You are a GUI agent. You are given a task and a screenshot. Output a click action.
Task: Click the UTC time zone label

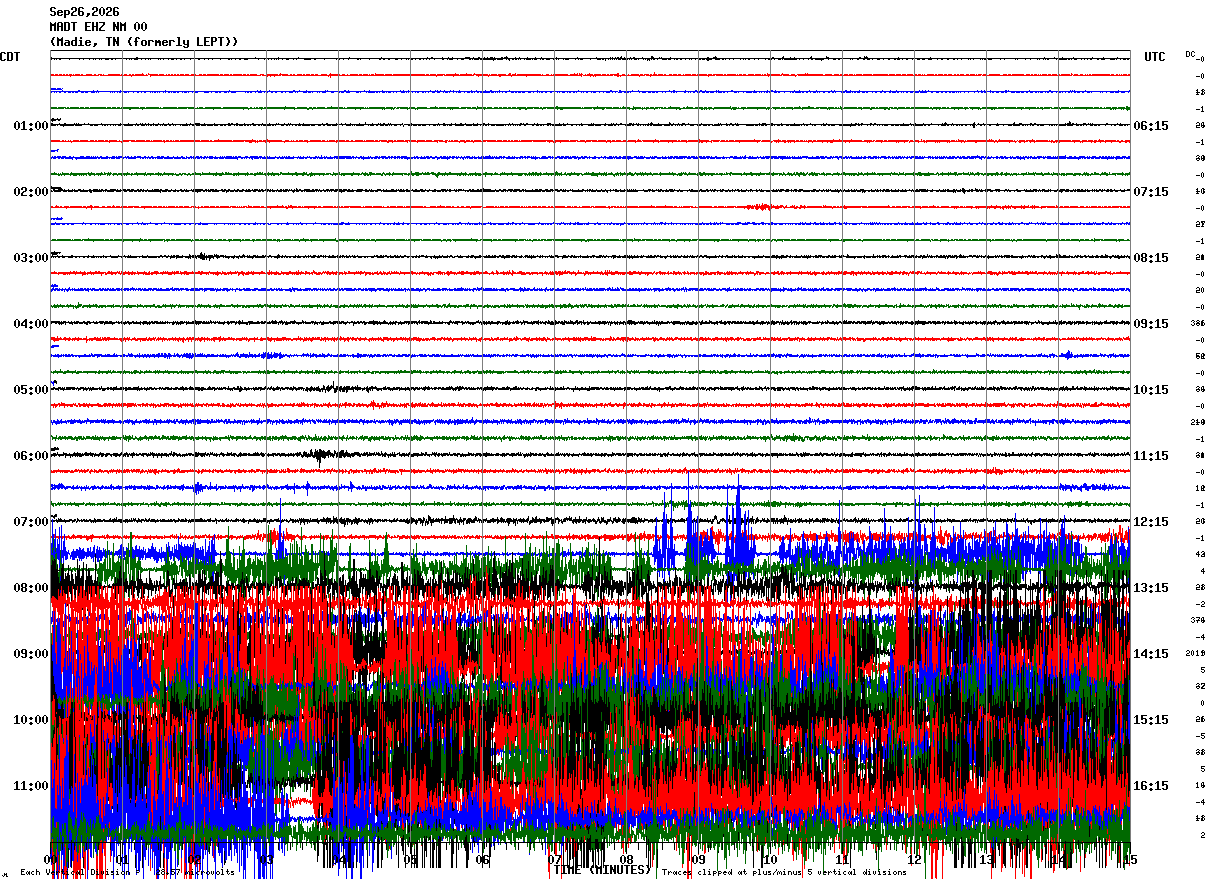click(x=1155, y=57)
